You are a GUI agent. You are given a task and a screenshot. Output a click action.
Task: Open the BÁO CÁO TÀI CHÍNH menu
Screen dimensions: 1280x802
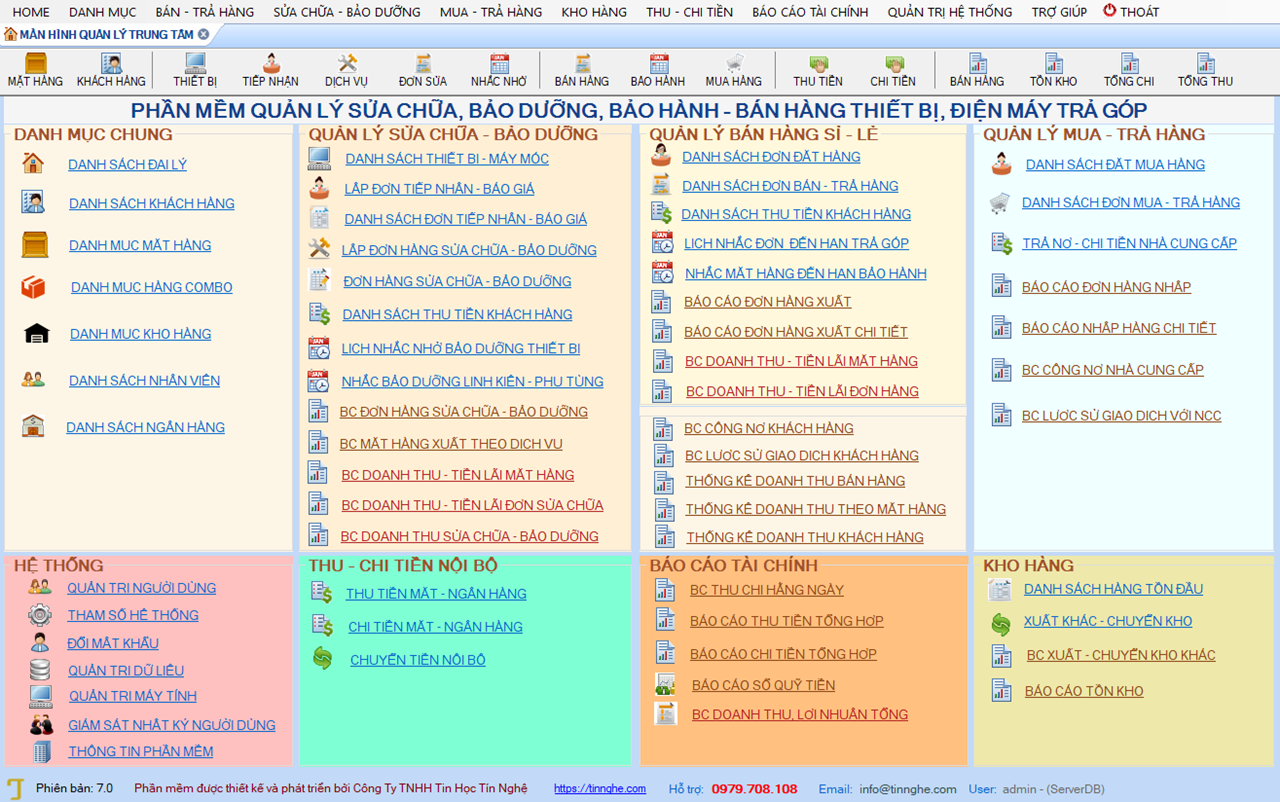[x=810, y=12]
